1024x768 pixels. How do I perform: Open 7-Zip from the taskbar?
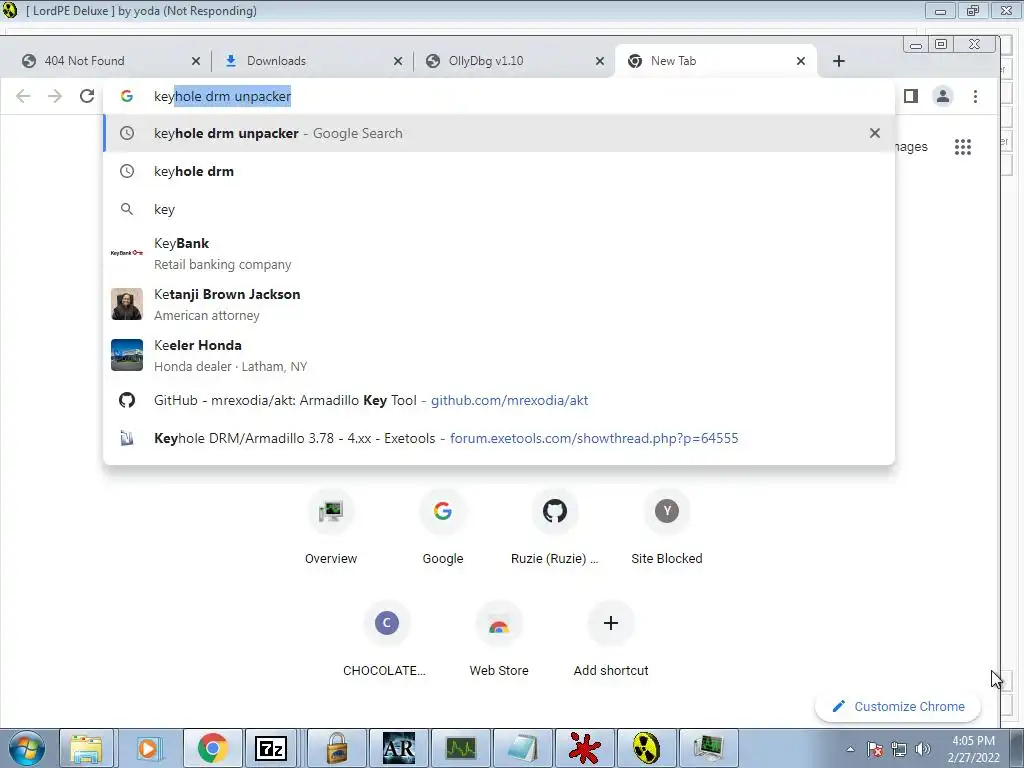(271, 748)
